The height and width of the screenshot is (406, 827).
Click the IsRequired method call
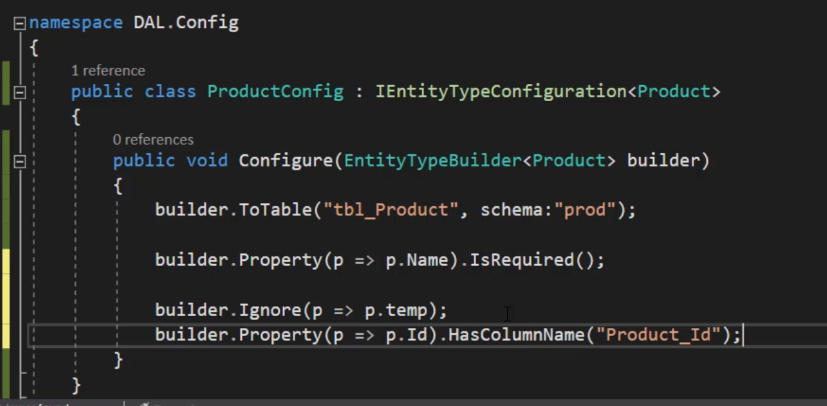tap(522, 260)
